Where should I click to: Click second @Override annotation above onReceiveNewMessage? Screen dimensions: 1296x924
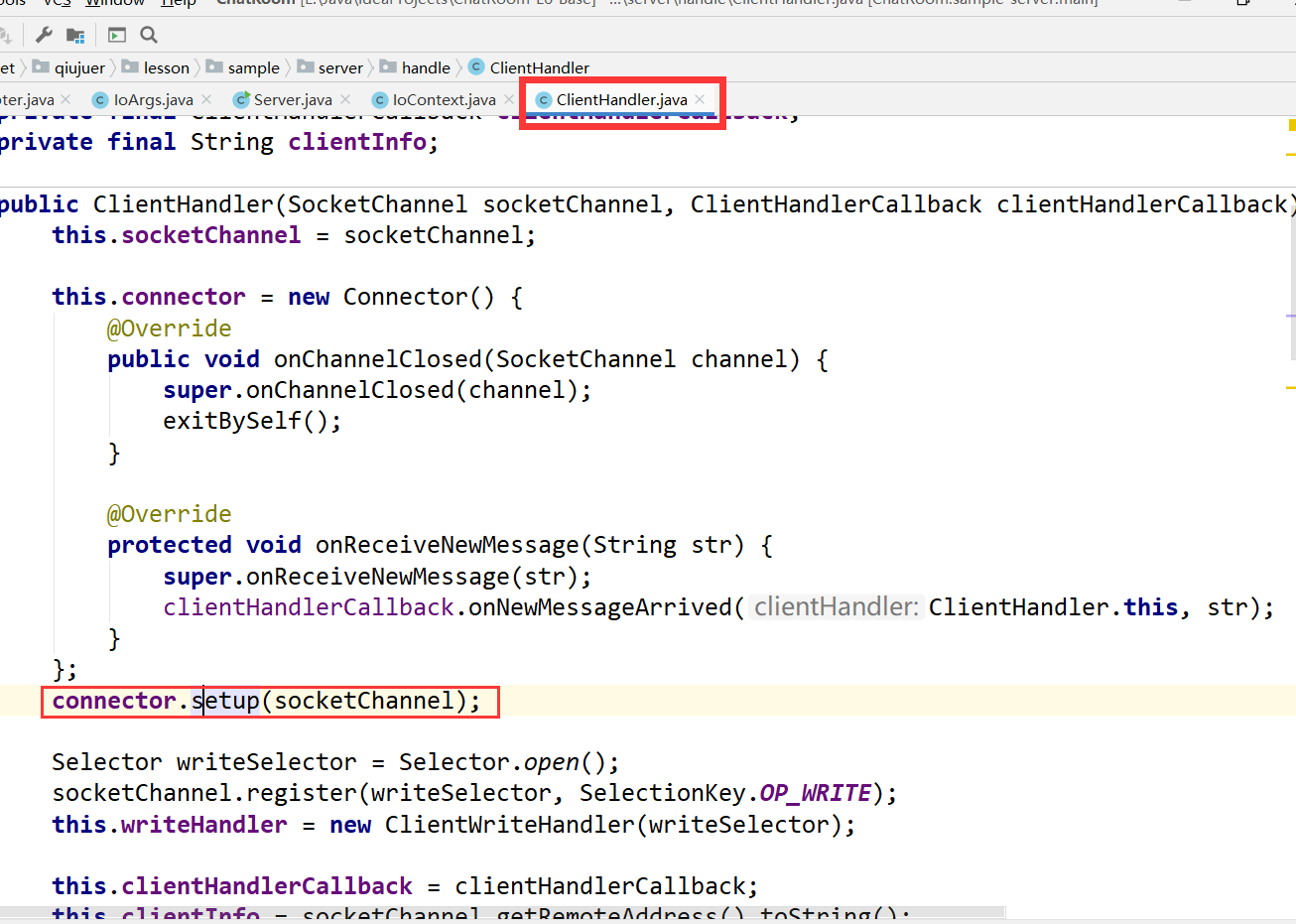(169, 514)
